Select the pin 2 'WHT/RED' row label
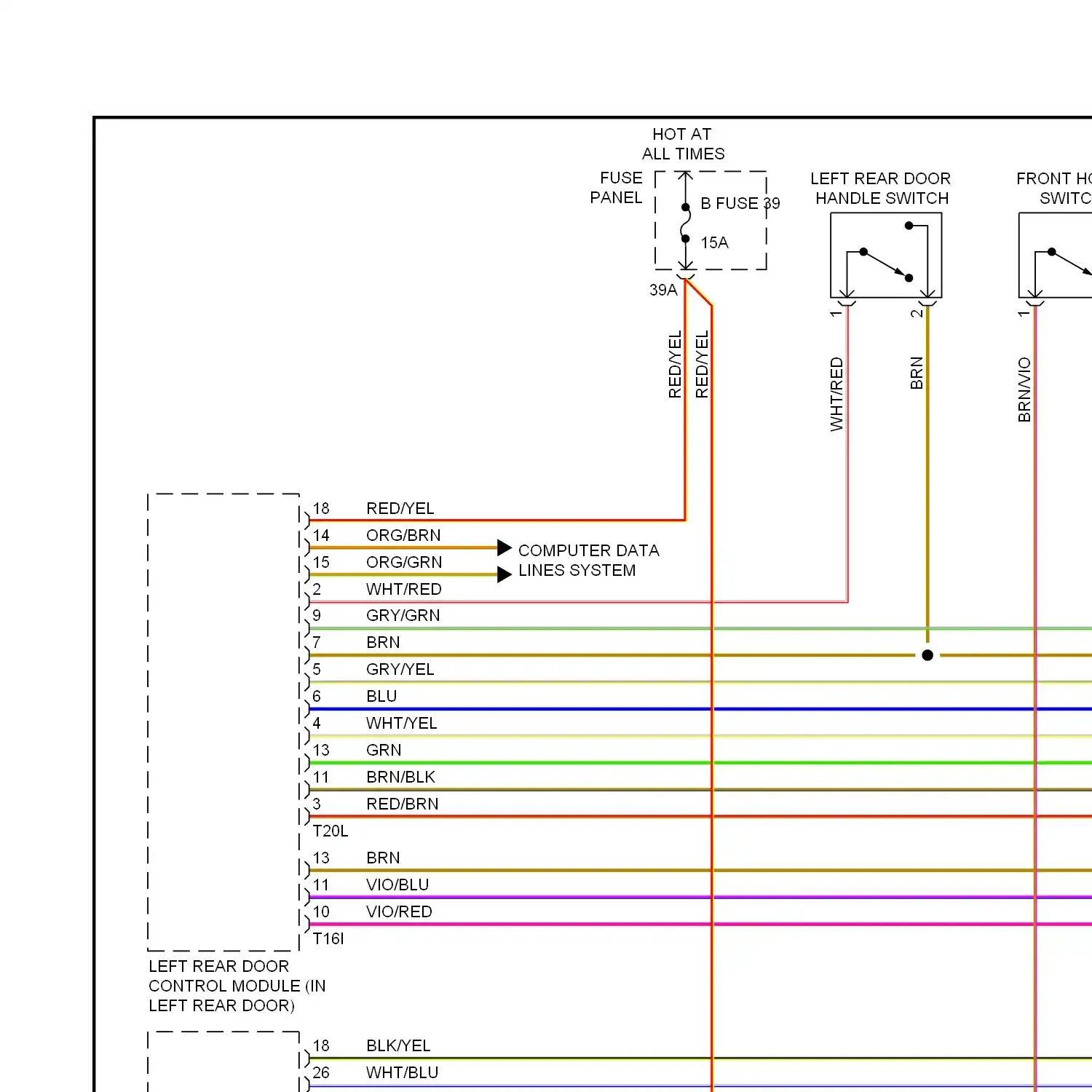 [403, 589]
